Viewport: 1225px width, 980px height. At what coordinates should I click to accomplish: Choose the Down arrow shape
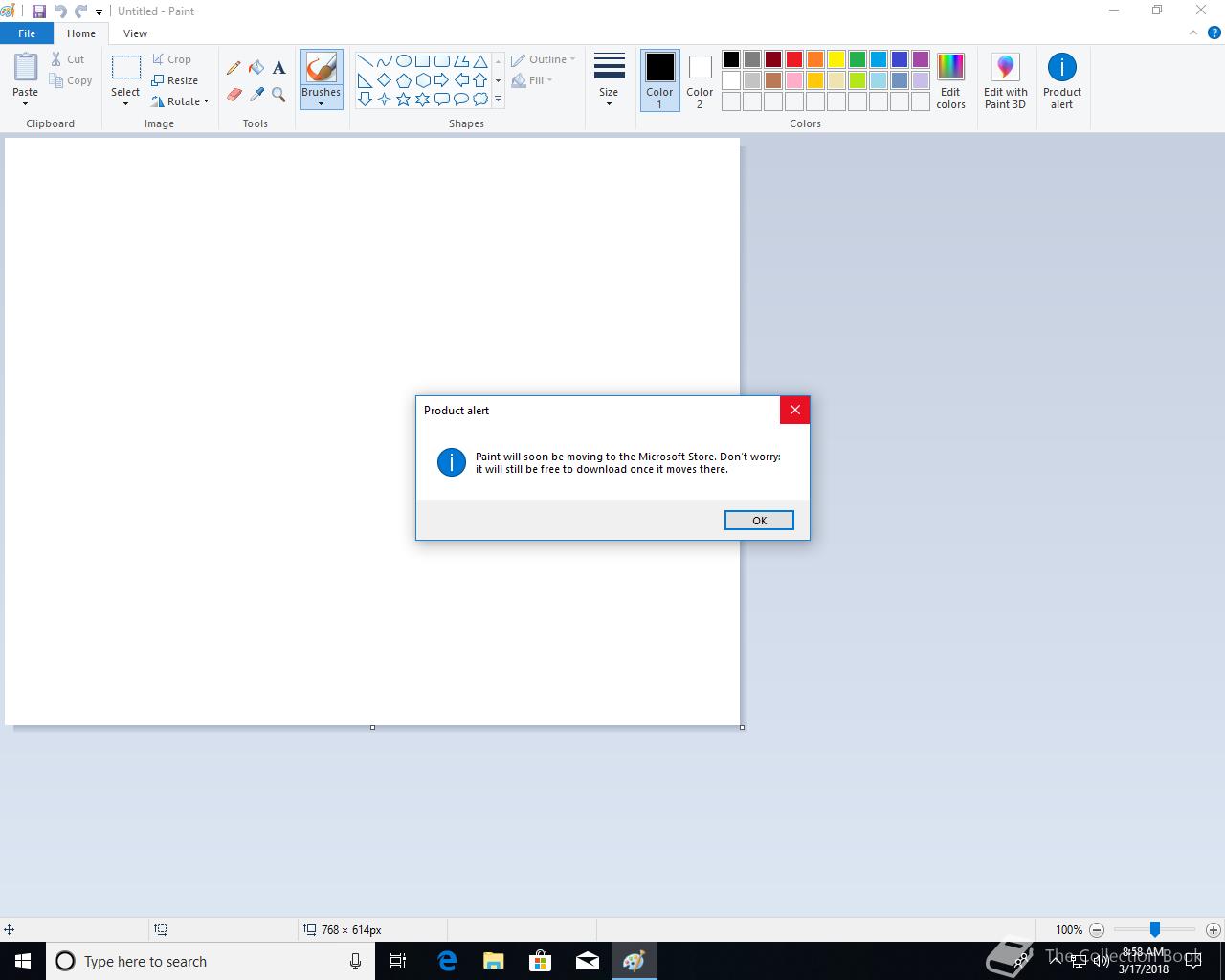pos(365,100)
